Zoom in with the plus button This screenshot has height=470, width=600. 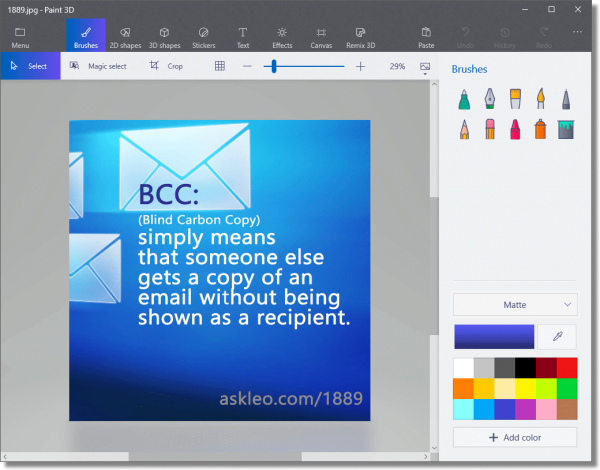point(360,67)
